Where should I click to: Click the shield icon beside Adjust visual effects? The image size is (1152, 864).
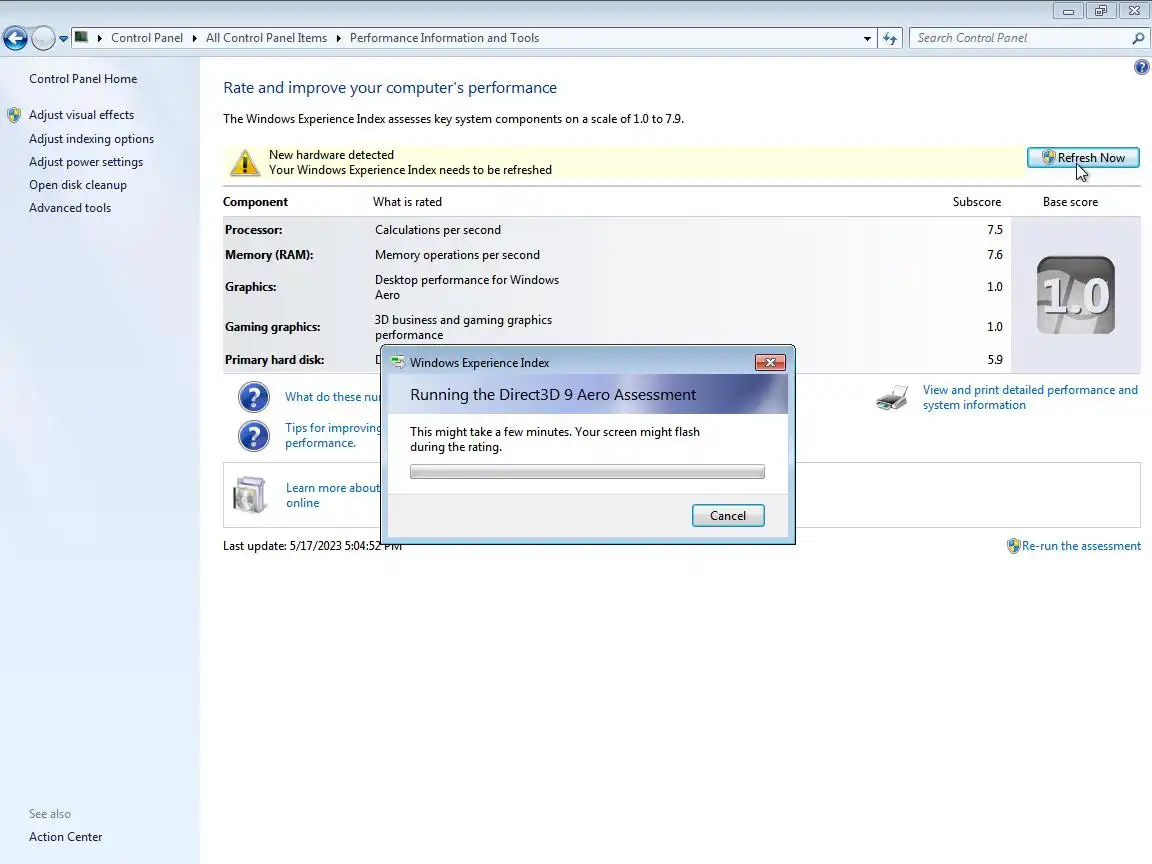[x=14, y=115]
